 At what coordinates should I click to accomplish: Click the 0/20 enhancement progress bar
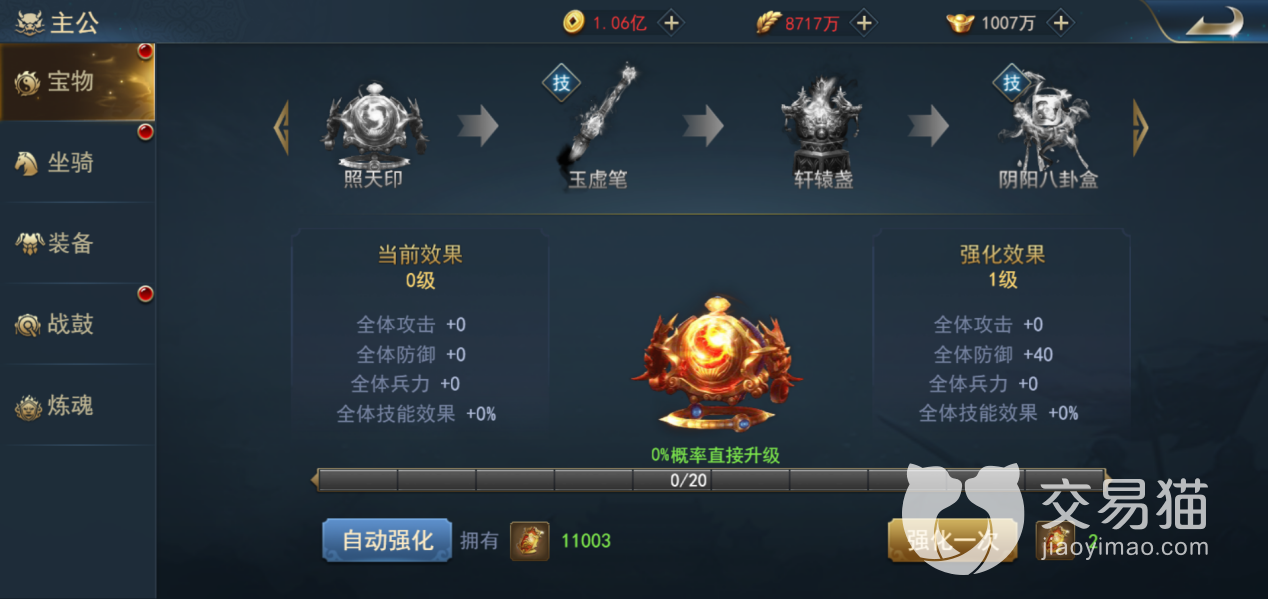710,480
